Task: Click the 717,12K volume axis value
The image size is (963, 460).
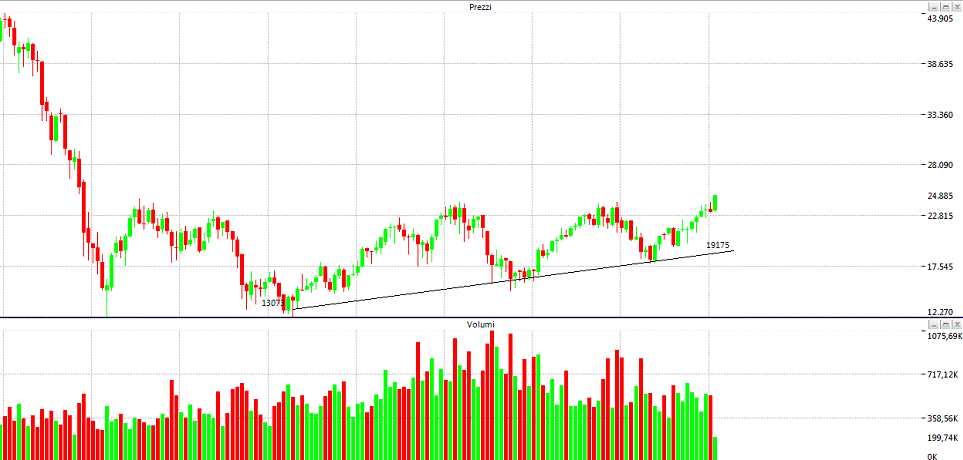Action: coord(942,375)
